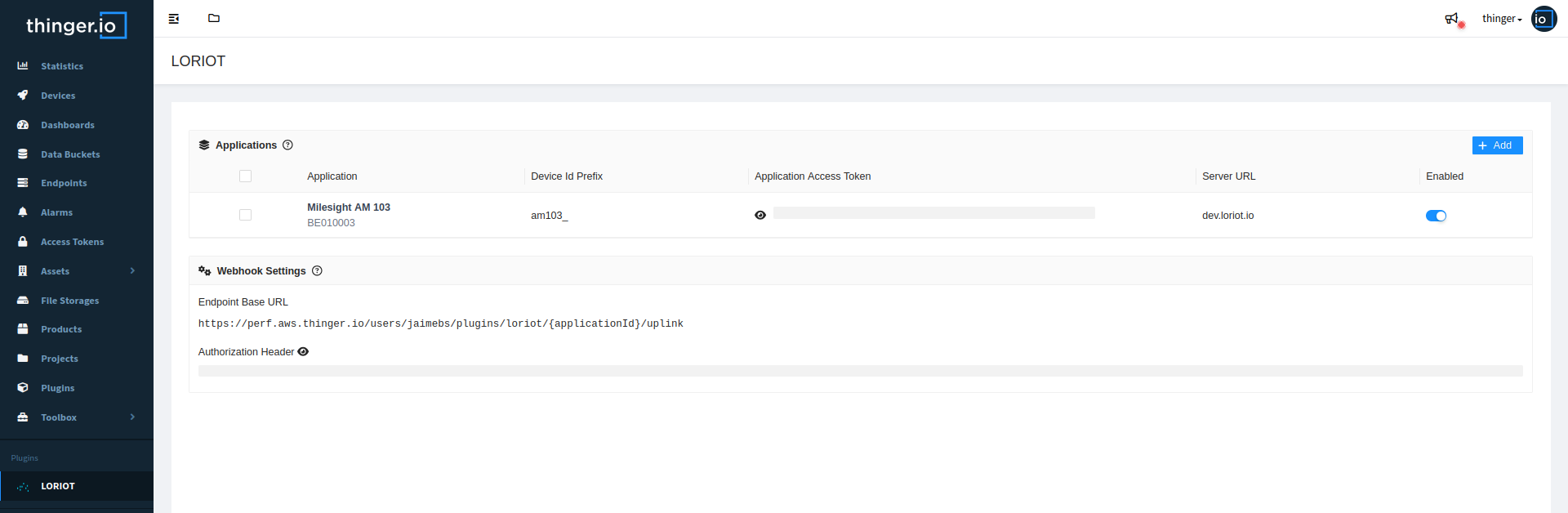Reveal the Application Access Token
1568x513 pixels.
(x=760, y=215)
